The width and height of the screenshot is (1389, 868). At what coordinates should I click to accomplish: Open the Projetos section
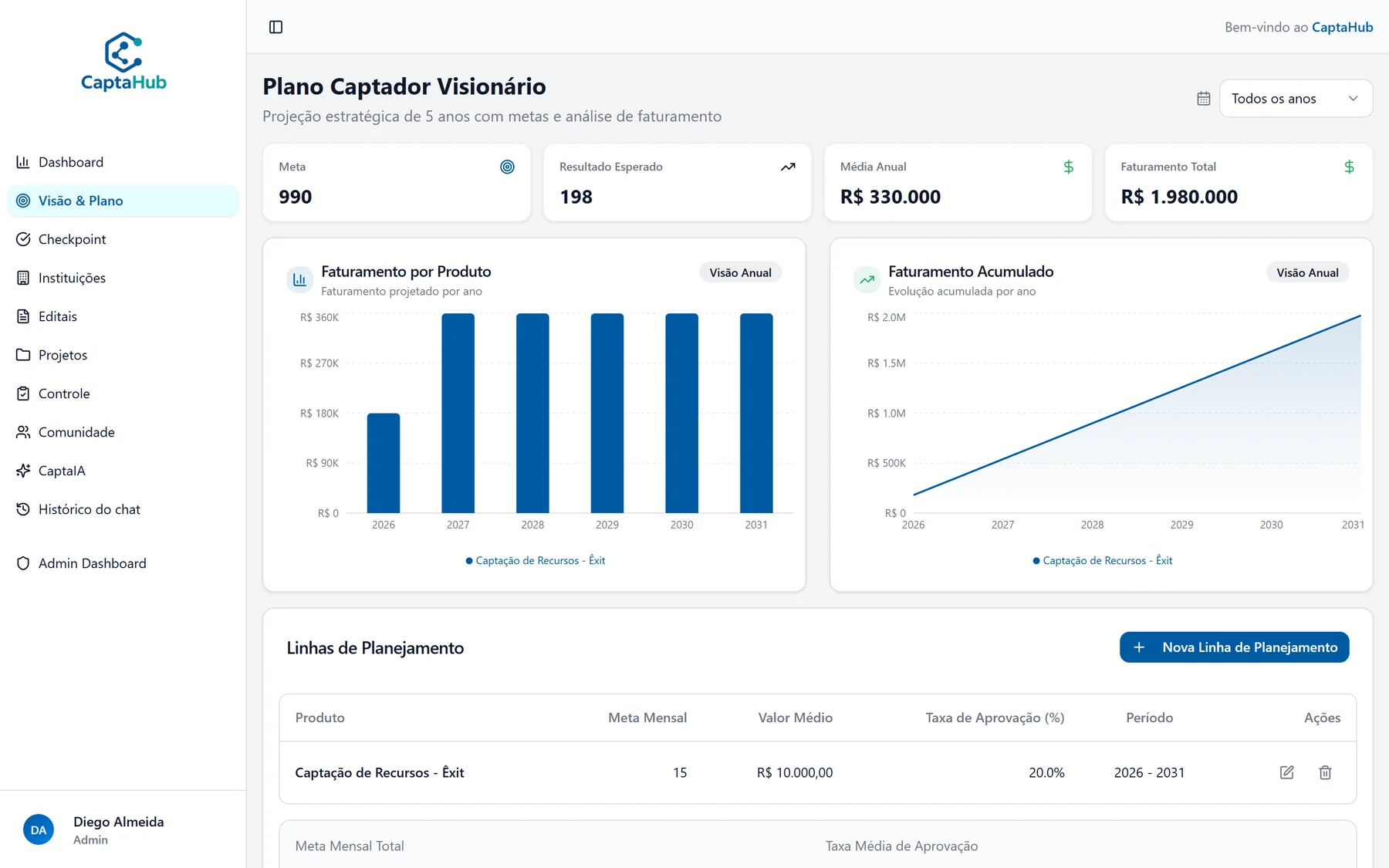coord(123,355)
